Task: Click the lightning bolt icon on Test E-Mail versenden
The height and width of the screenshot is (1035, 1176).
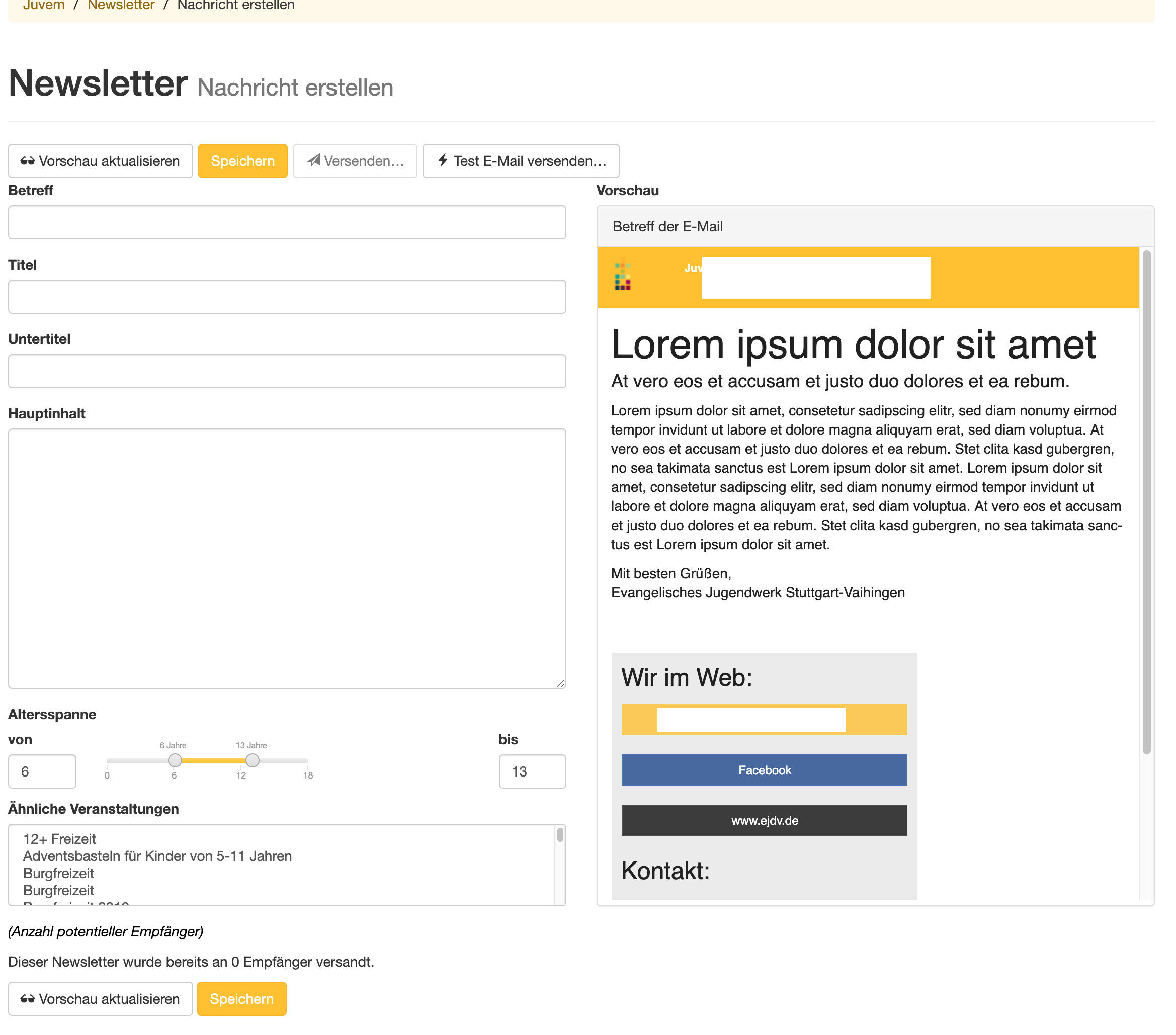Action: [x=443, y=160]
